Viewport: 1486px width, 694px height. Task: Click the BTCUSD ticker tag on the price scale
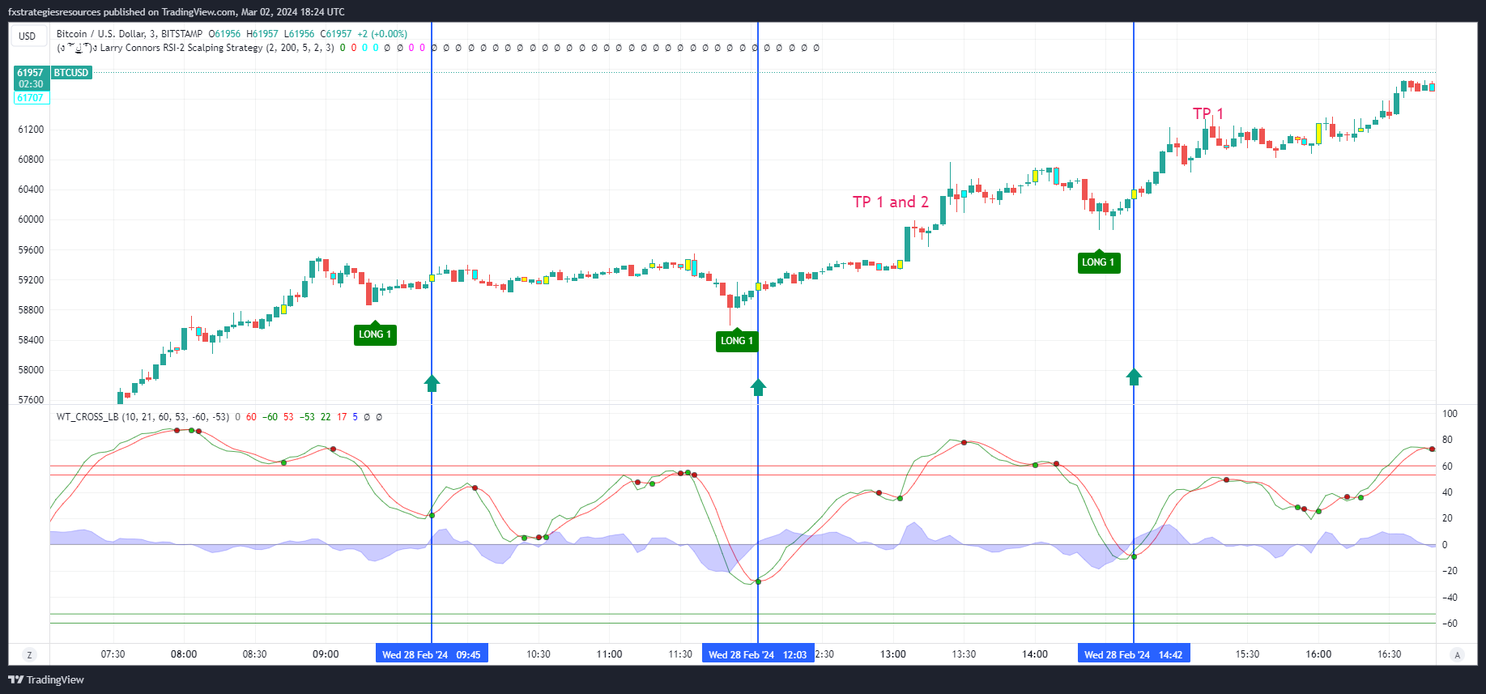[x=72, y=72]
